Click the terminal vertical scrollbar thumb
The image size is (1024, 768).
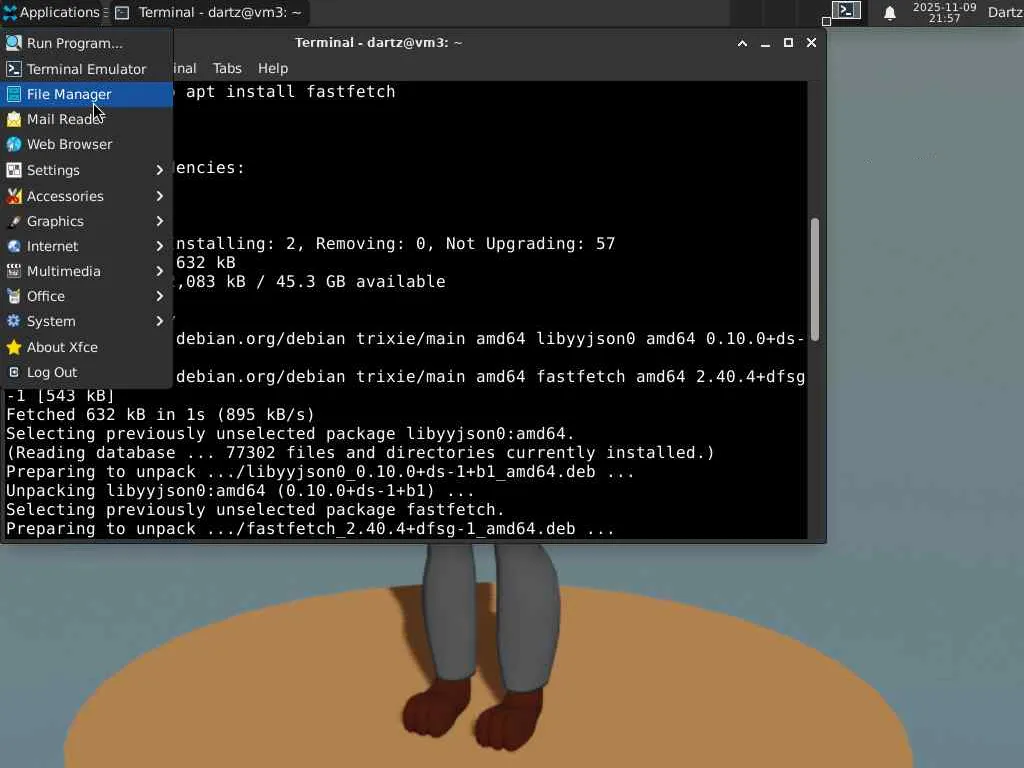pos(814,279)
